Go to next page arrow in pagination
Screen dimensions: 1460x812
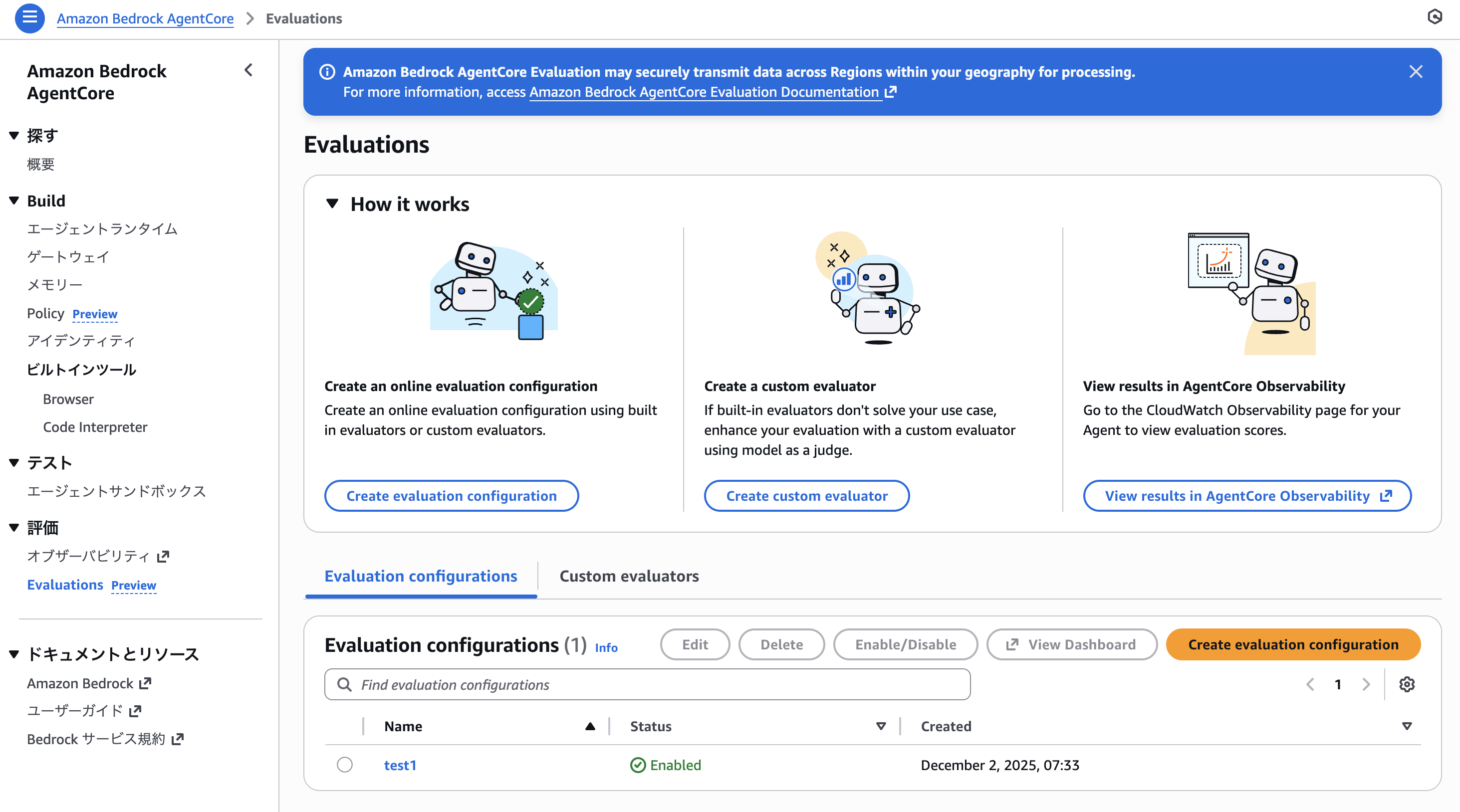(x=1366, y=684)
